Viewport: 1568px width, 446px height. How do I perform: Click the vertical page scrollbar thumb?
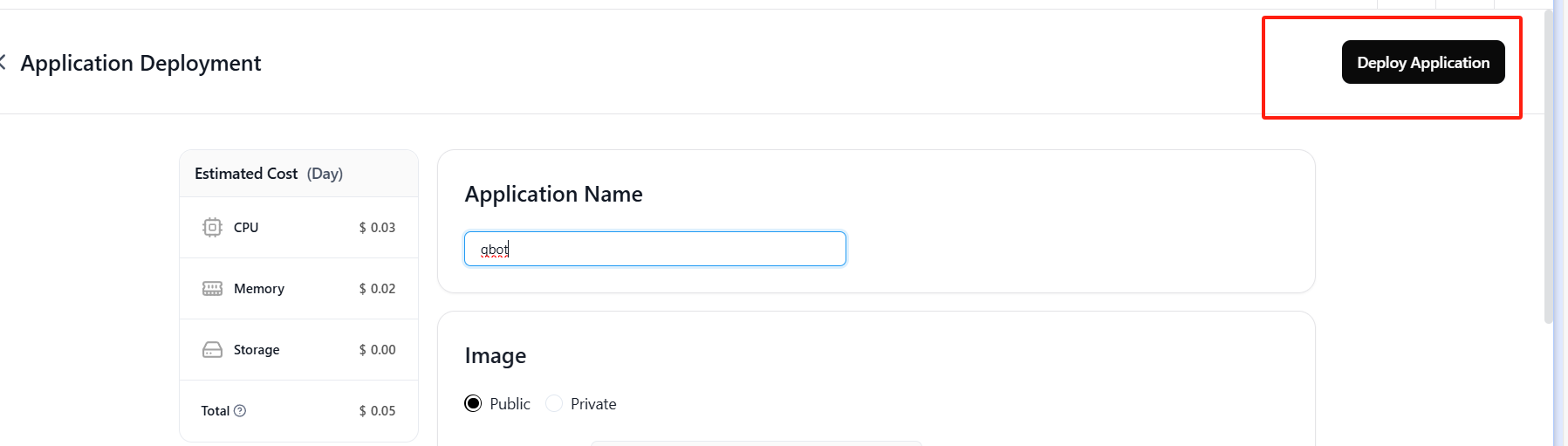click(1549, 166)
